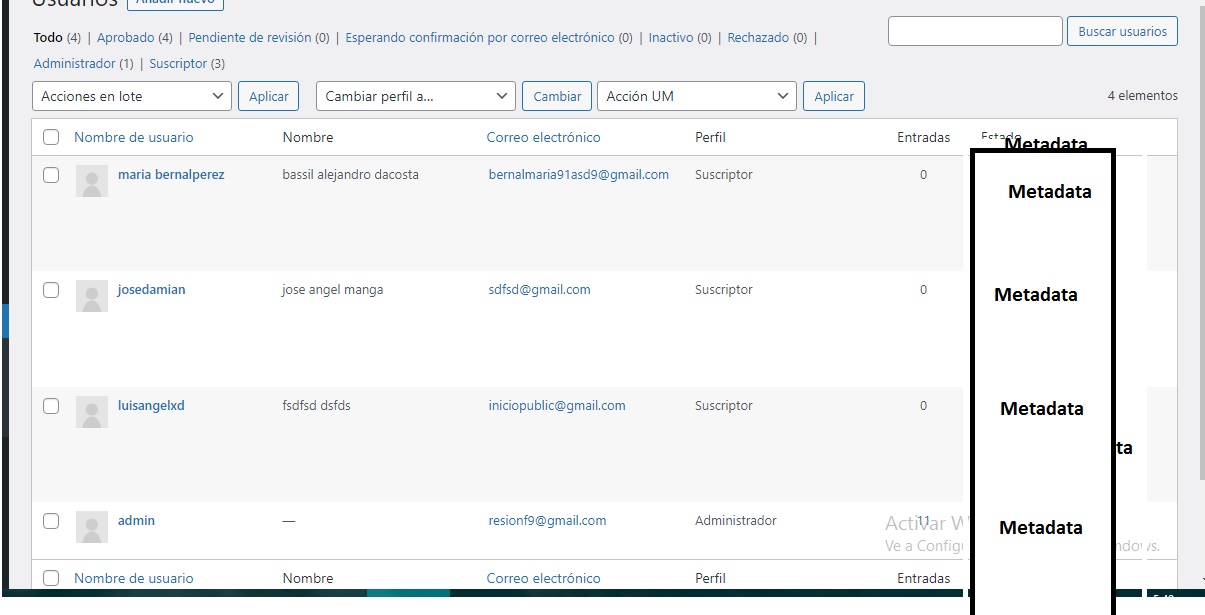Click the name 'jose angel manga'
The height and width of the screenshot is (615, 1205).
(333, 290)
